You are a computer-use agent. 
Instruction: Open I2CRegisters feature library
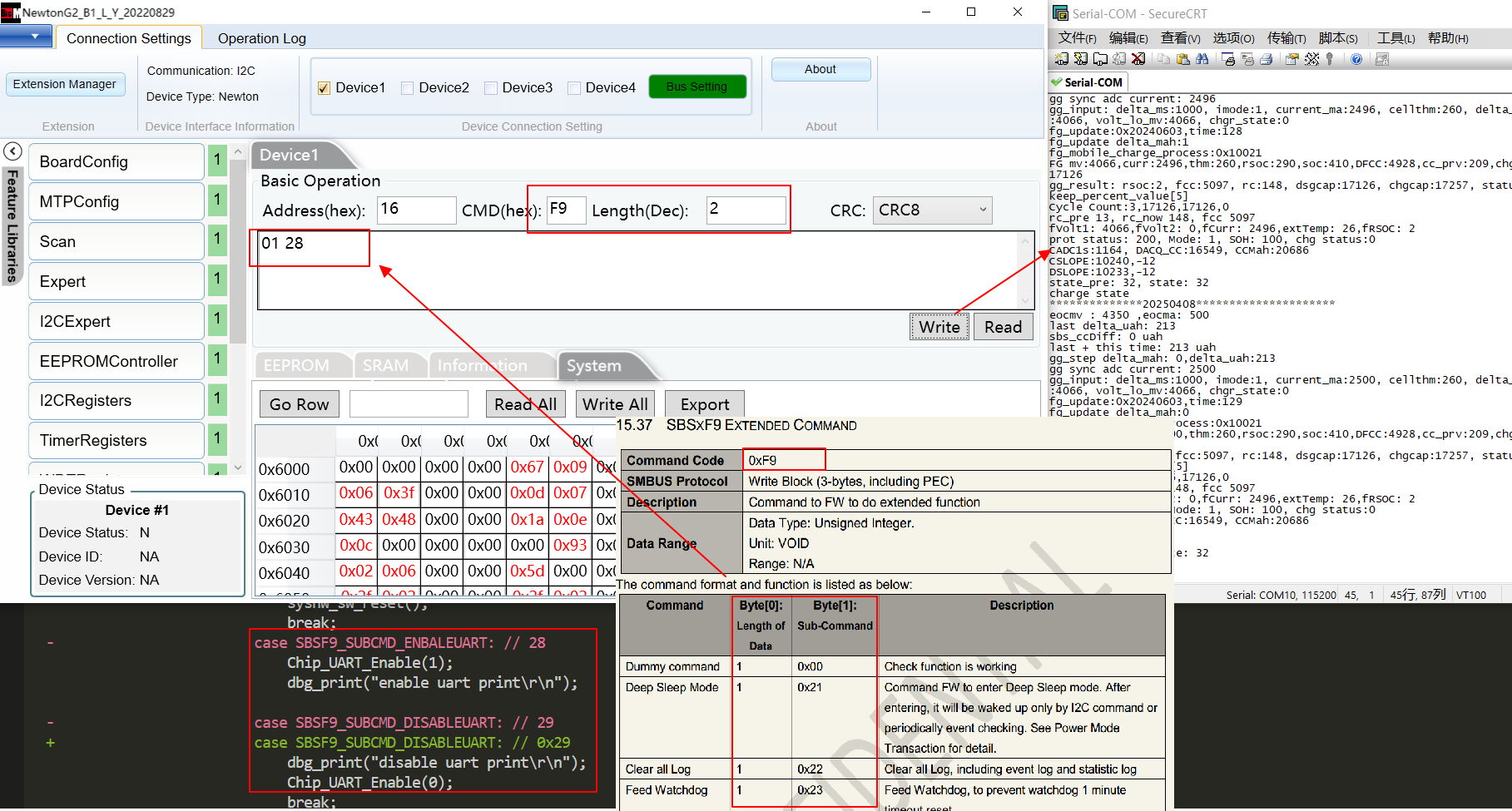coord(116,401)
